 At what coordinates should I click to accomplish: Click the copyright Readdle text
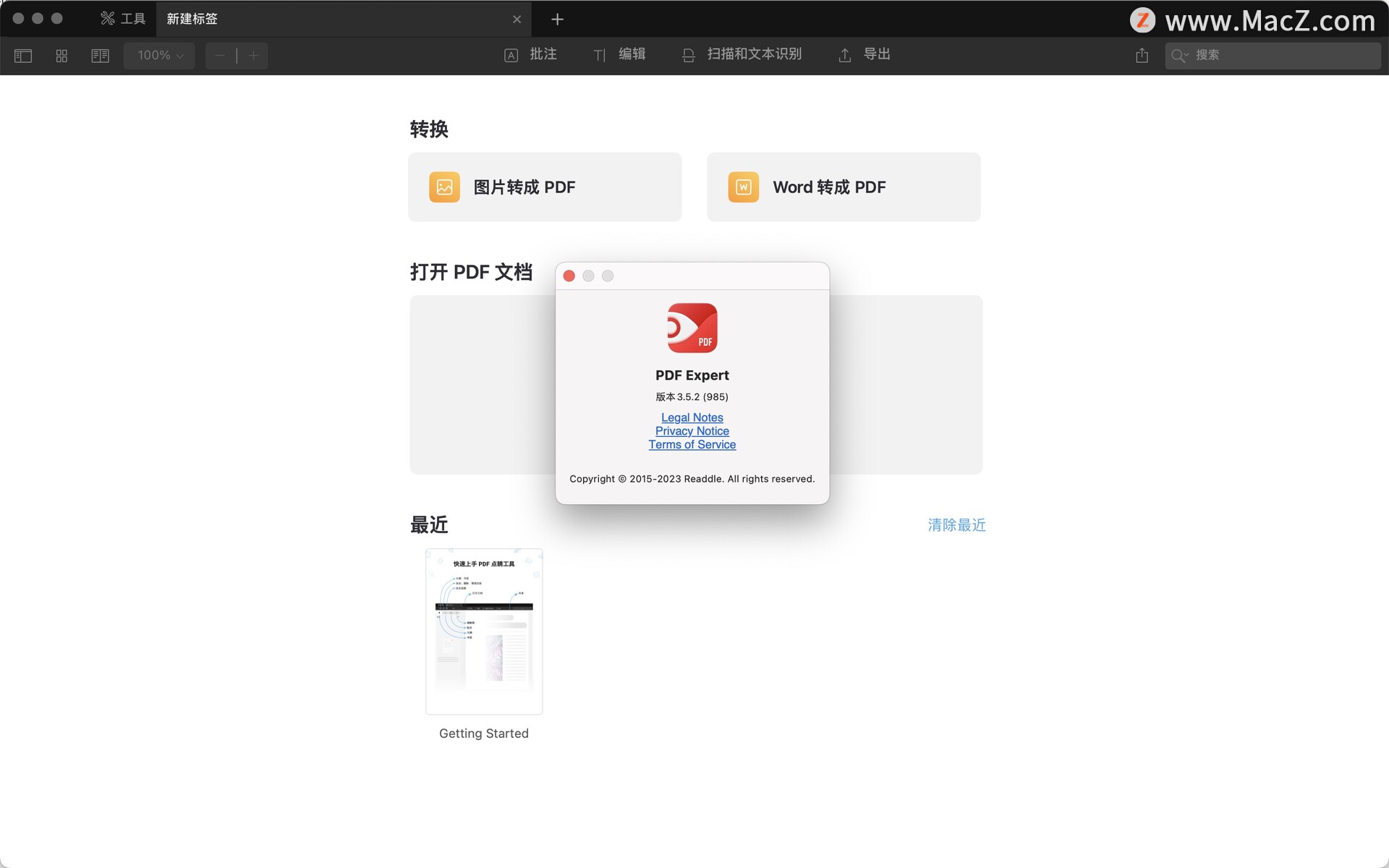[x=692, y=479]
